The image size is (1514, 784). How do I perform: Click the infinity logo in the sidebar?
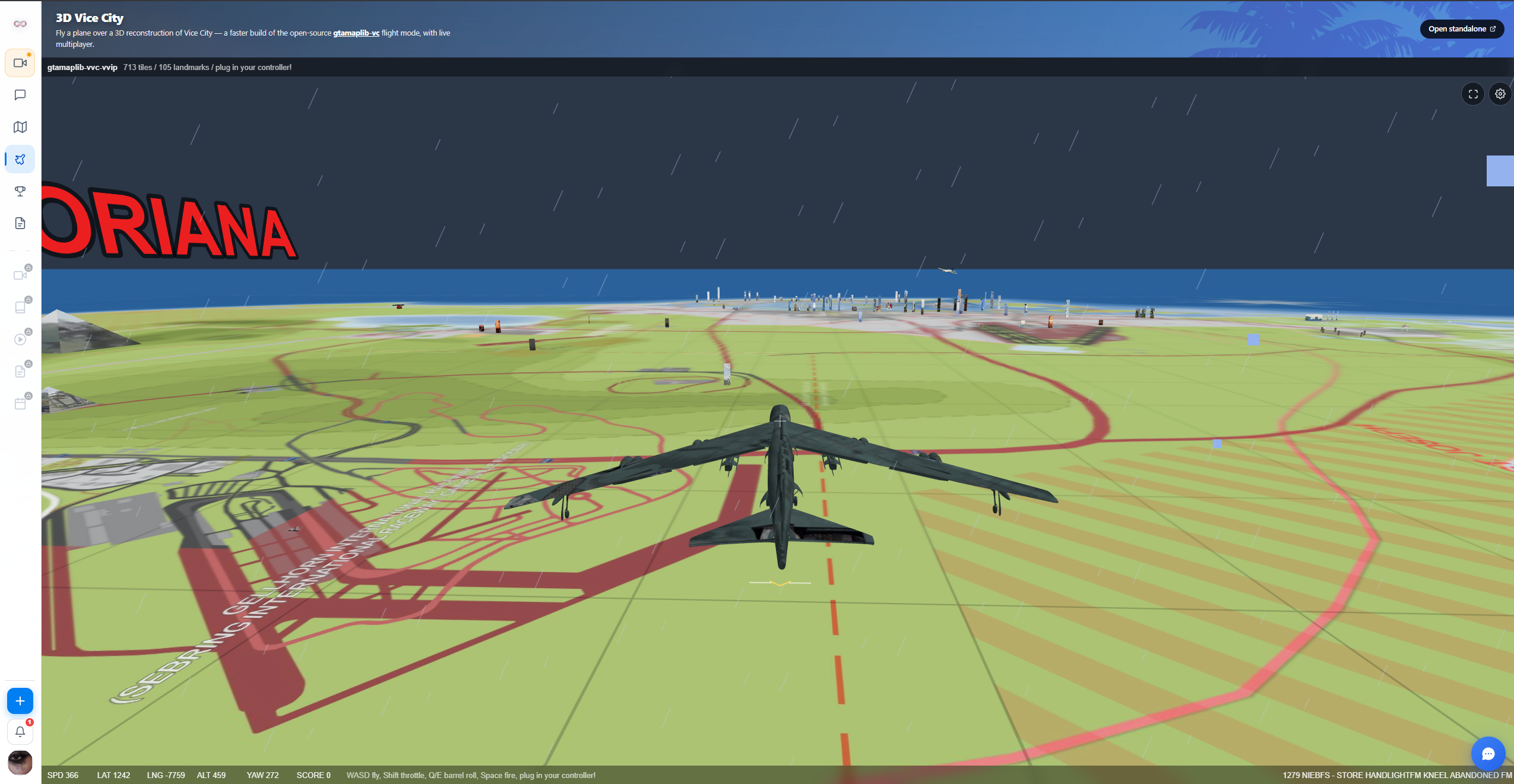20,24
